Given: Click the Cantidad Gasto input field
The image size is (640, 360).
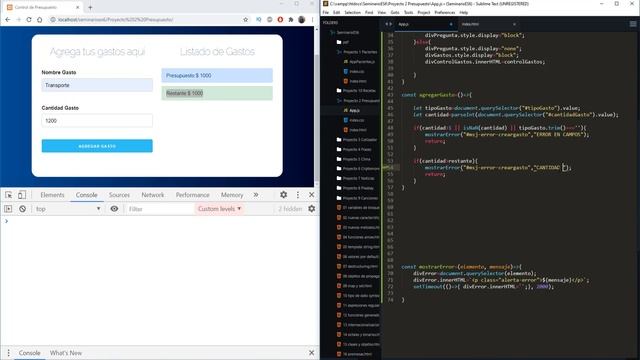Looking at the screenshot, I should (97, 121).
